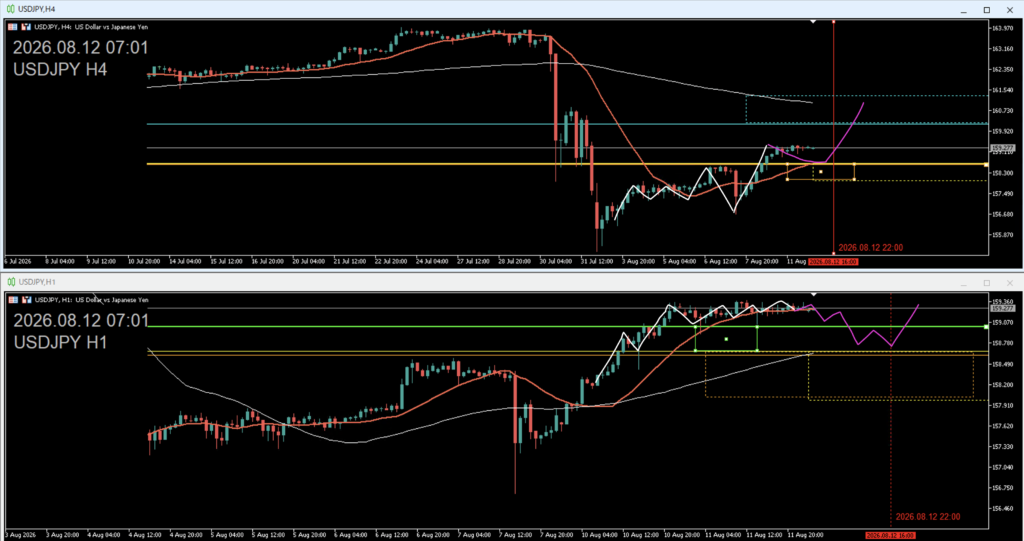The height and width of the screenshot is (541, 1024).
Task: Select green rectangle center point on H1 chart
Action: (726, 339)
